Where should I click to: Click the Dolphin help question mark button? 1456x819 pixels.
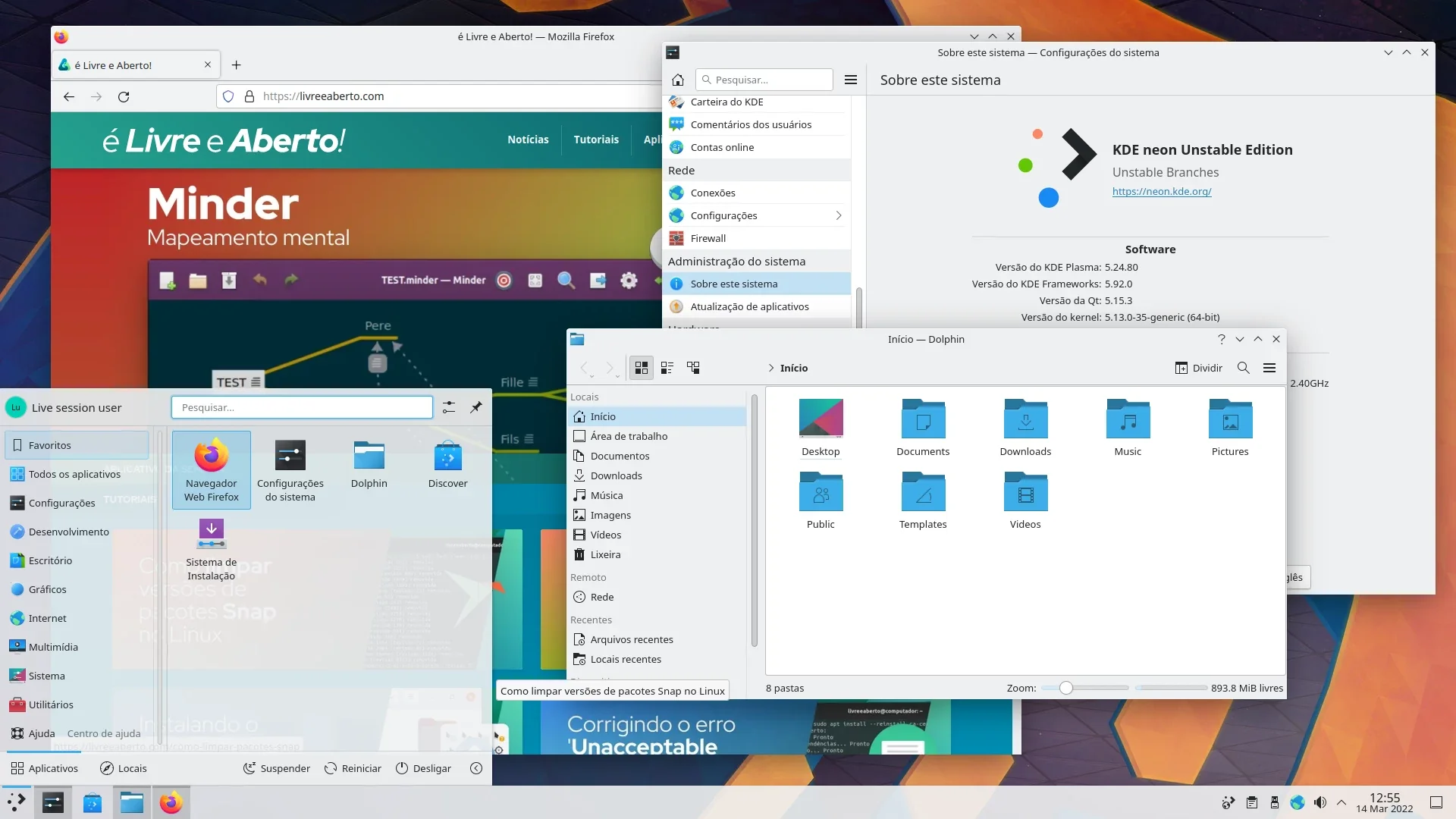(x=1221, y=339)
